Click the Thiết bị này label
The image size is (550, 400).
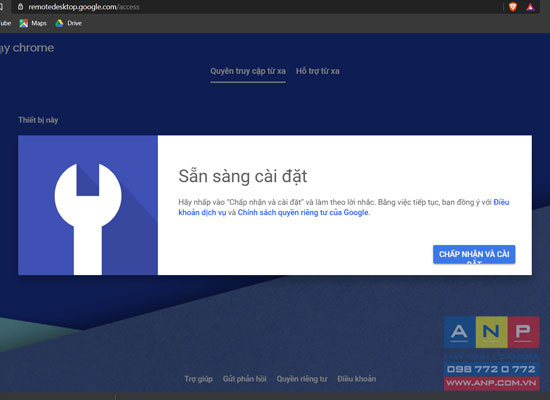coord(38,120)
